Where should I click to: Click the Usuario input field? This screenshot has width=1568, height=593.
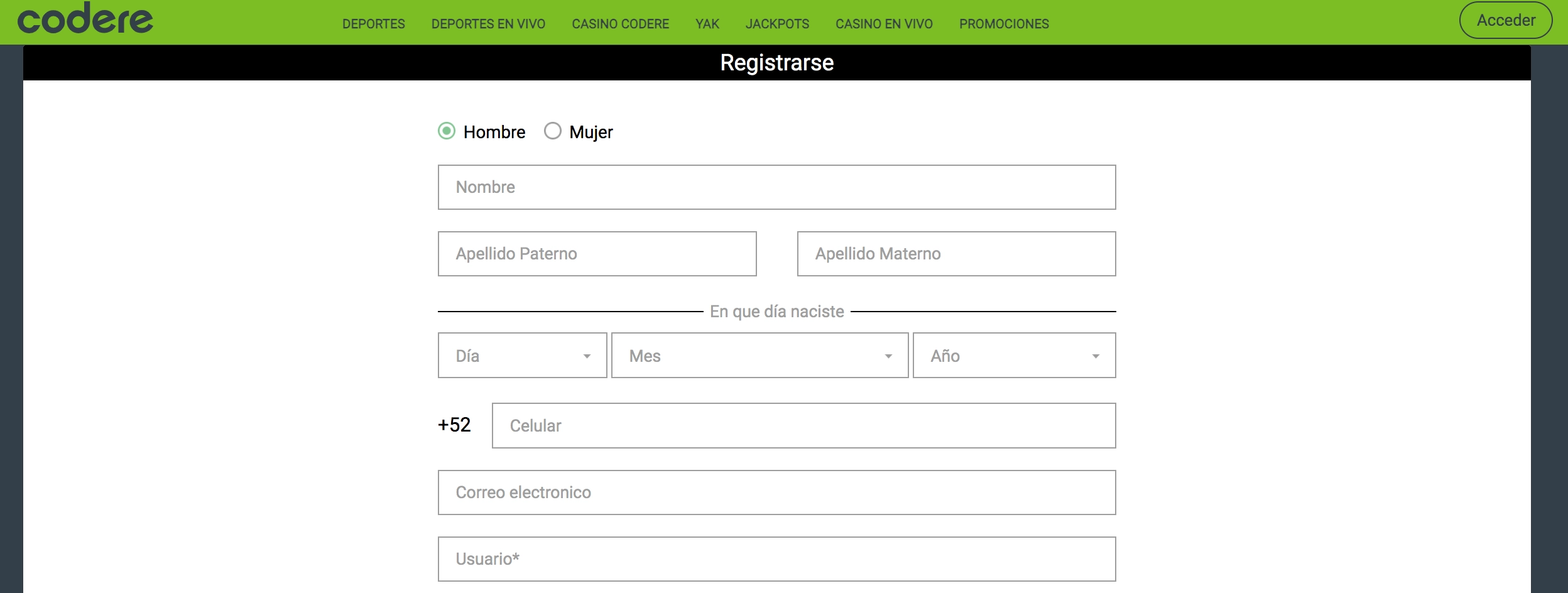pyautogui.click(x=776, y=559)
